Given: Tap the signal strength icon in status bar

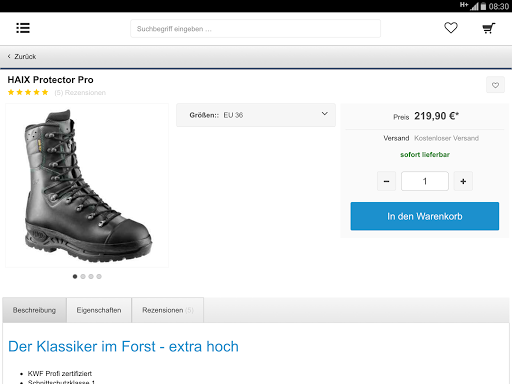Looking at the screenshot, I should tap(474, 6).
